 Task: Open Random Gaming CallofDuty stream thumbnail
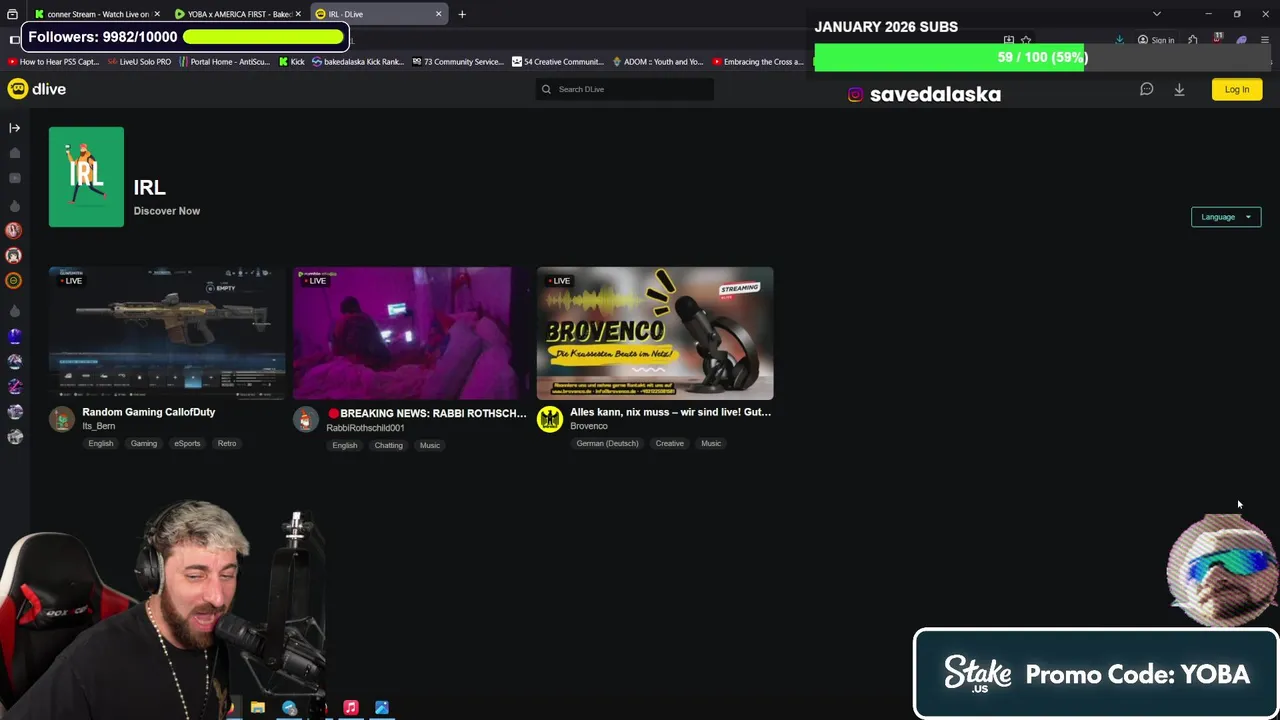(x=167, y=333)
